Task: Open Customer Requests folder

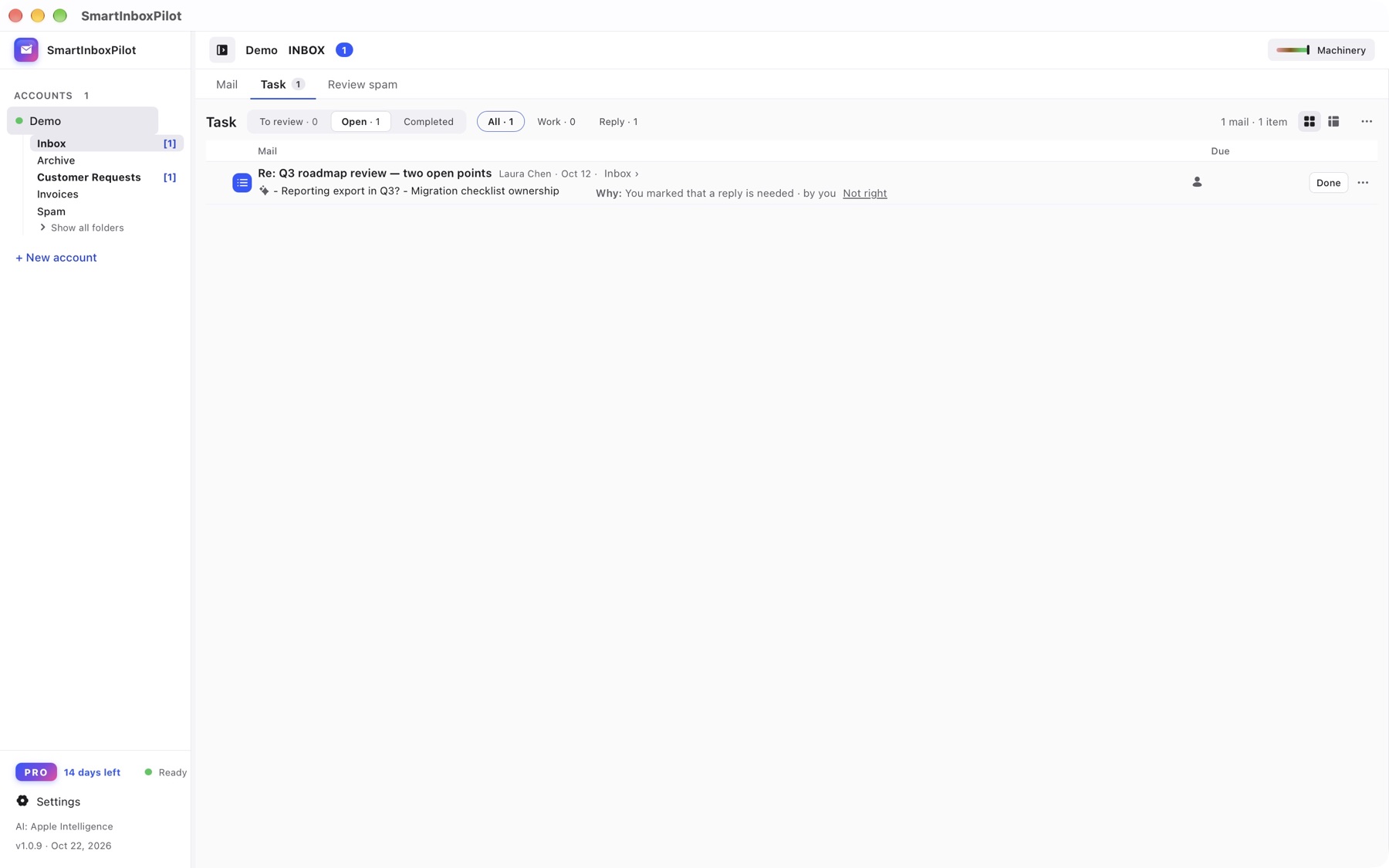Action: [x=89, y=177]
